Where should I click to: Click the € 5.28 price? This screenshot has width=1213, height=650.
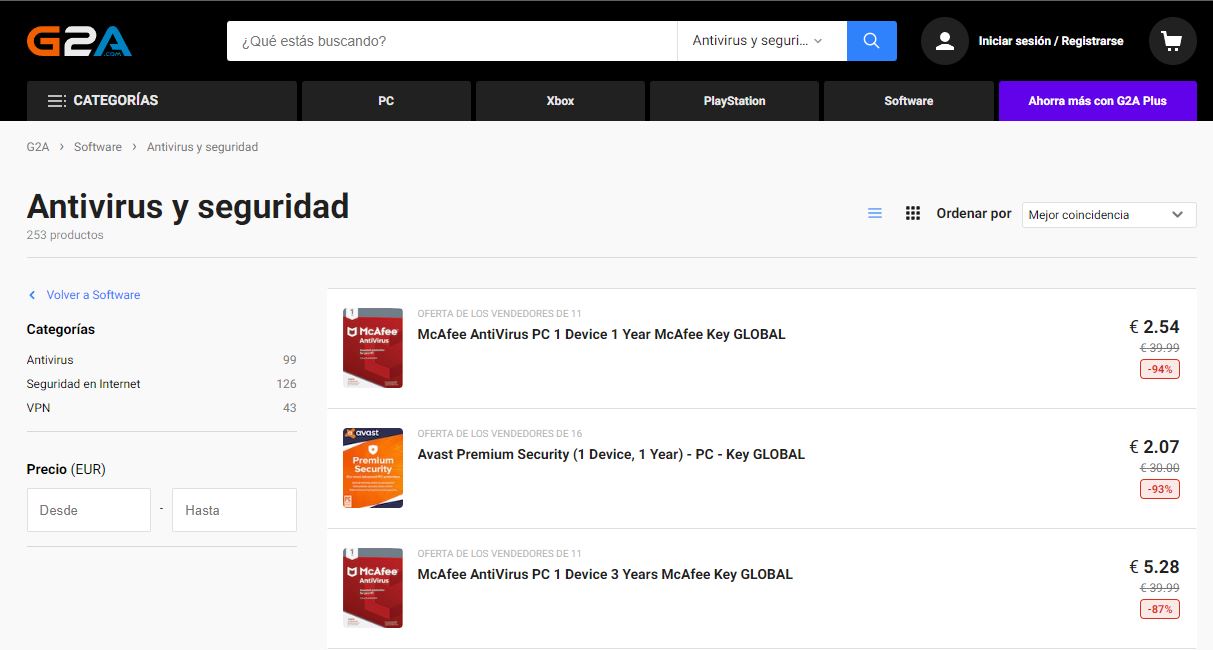[1154, 566]
